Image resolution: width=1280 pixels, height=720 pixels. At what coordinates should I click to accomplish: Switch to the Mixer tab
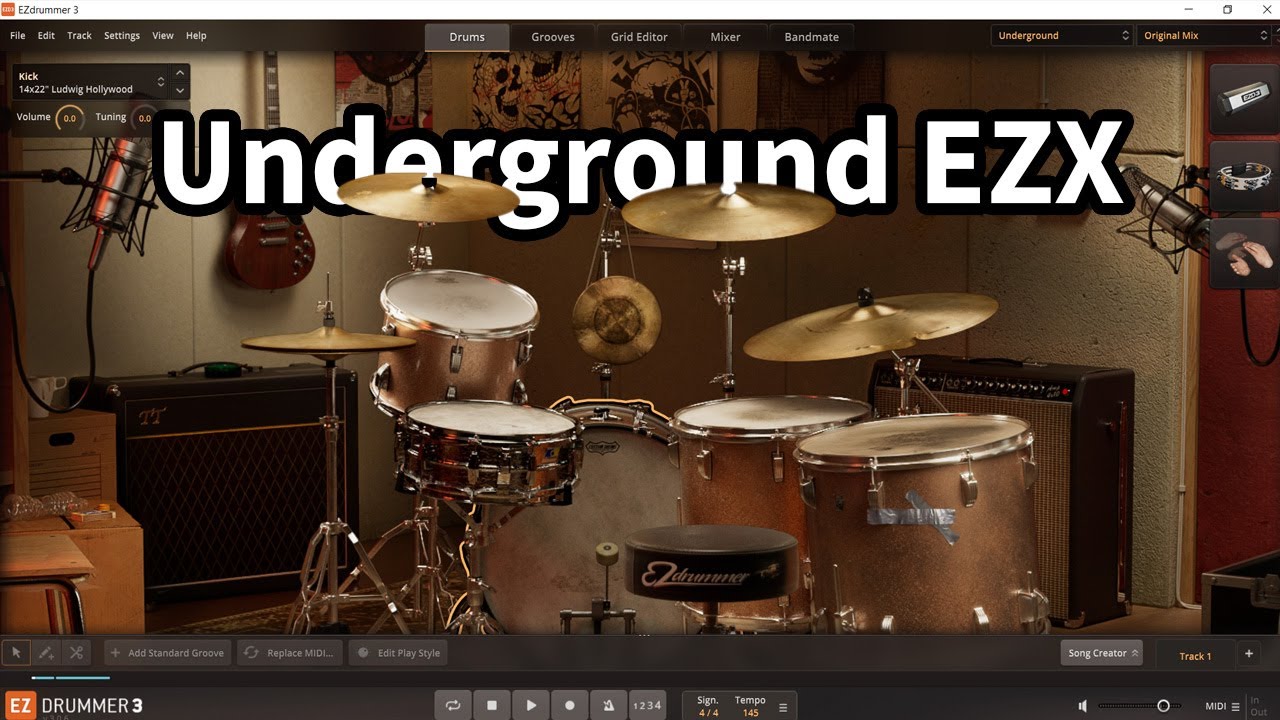tap(726, 37)
